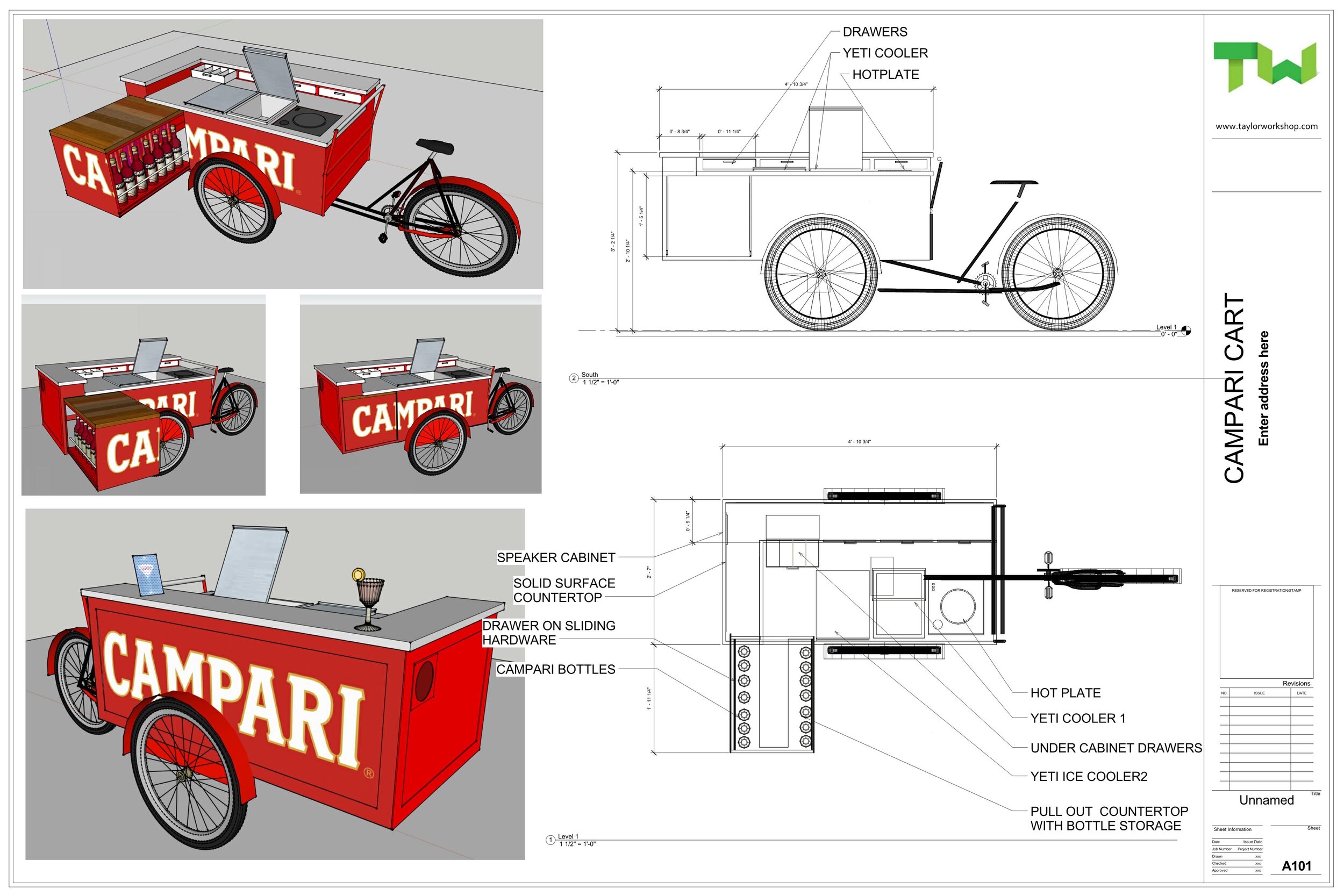Screen dimensions: 1344x896
Task: Open the www.taylorworkshop.com link
Action: click(x=1266, y=126)
